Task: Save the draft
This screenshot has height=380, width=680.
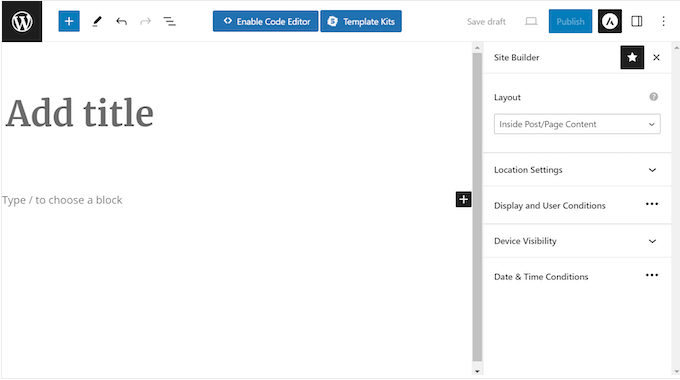Action: [486, 22]
